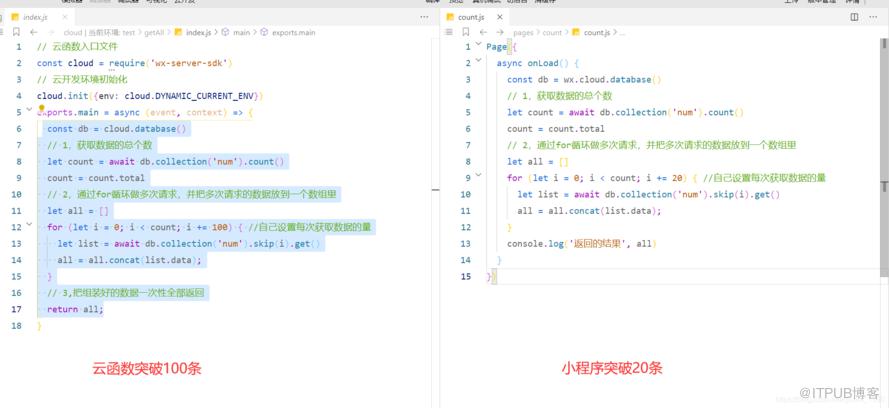
Task: Close the count.js tab
Action: coord(499,18)
